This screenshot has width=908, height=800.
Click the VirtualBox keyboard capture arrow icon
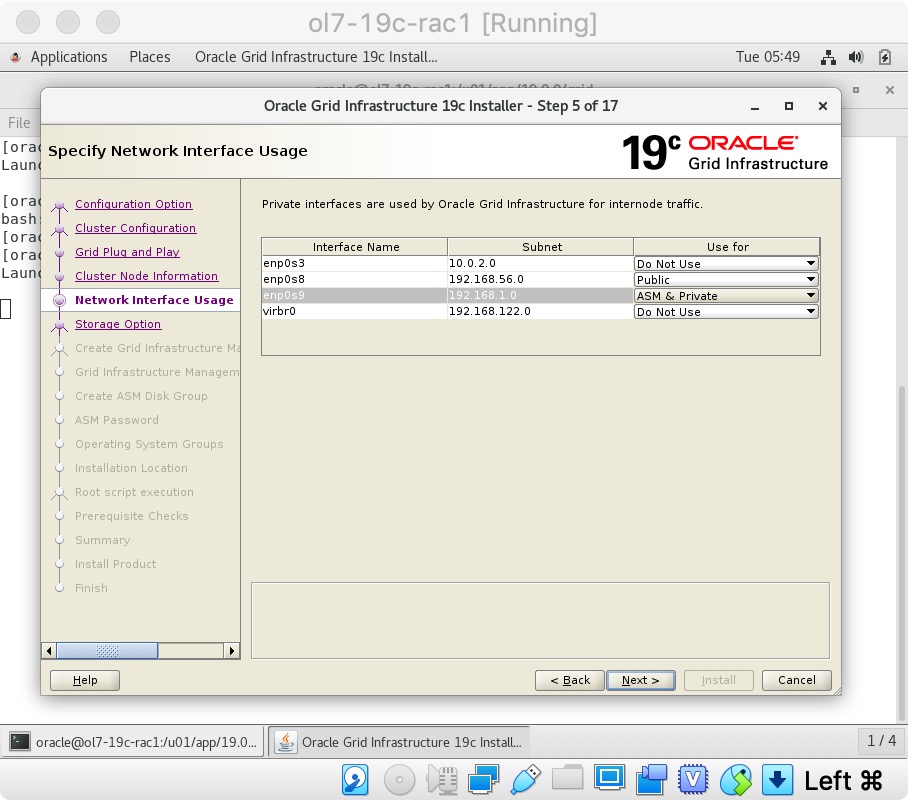coord(777,780)
